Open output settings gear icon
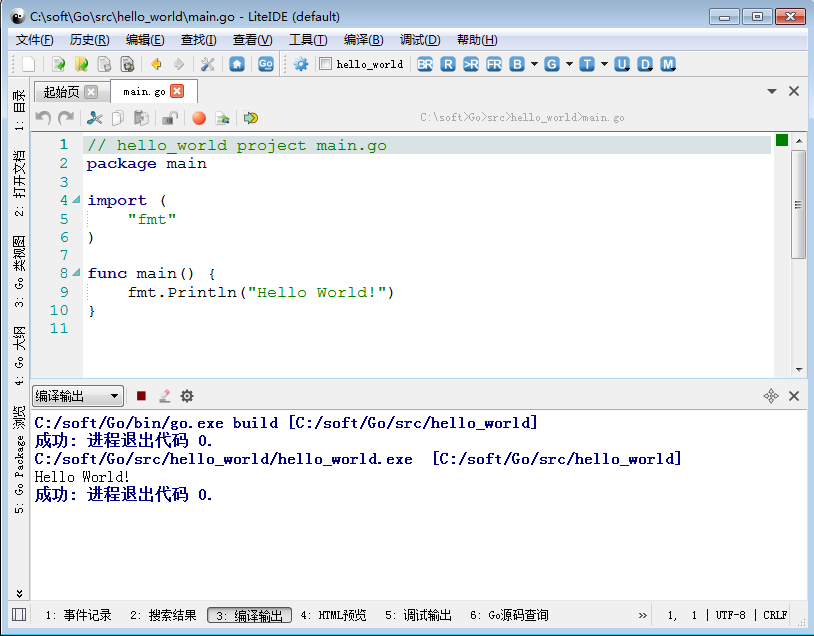 click(187, 396)
